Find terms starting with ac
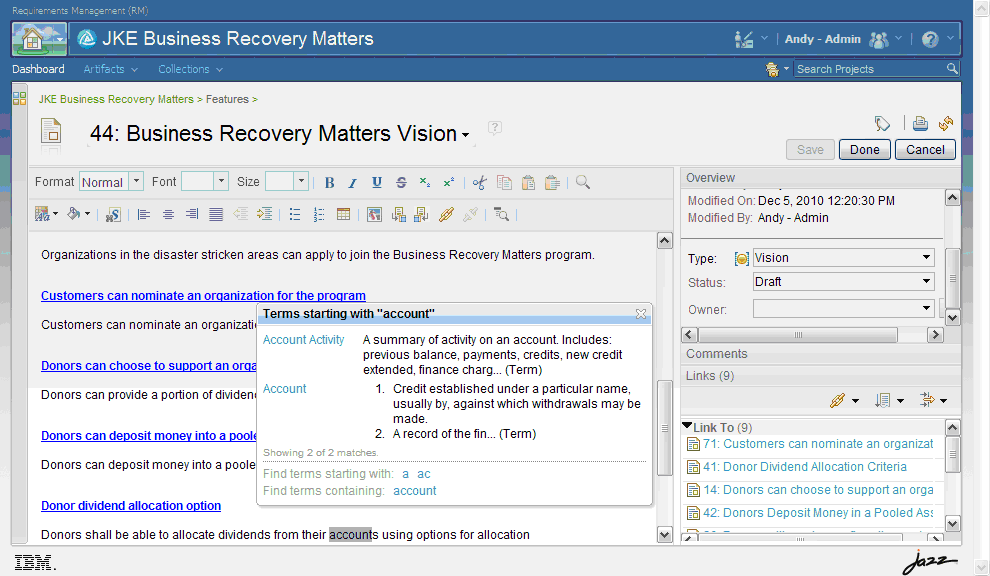 tap(424, 474)
